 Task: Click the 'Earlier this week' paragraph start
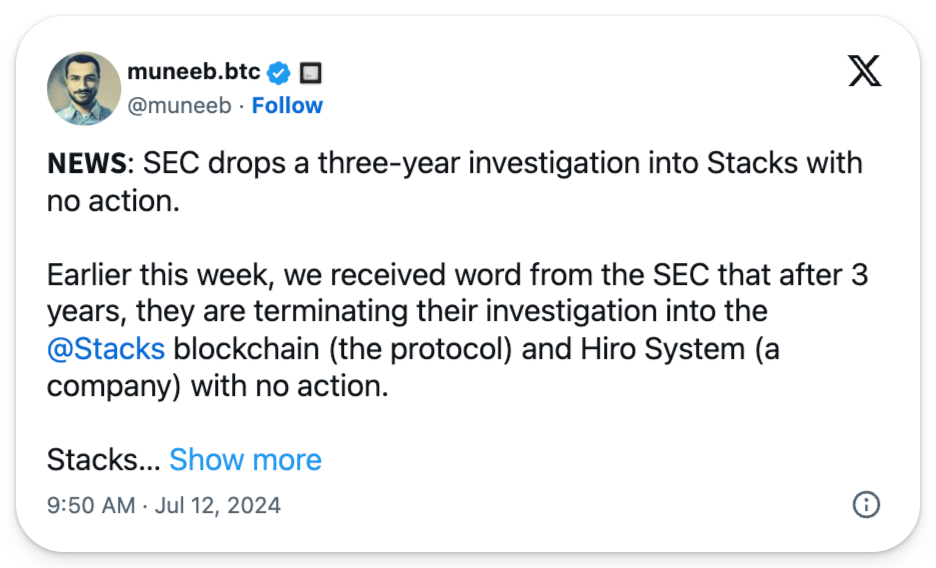click(147, 272)
